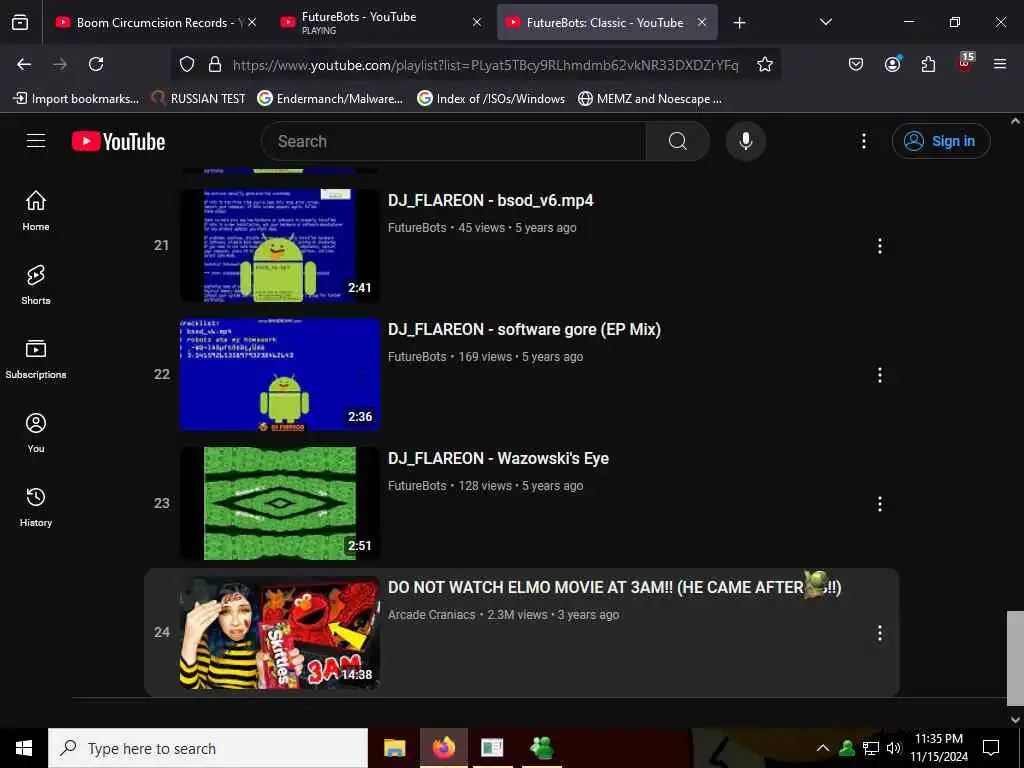Open Home in the sidebar

click(36, 210)
